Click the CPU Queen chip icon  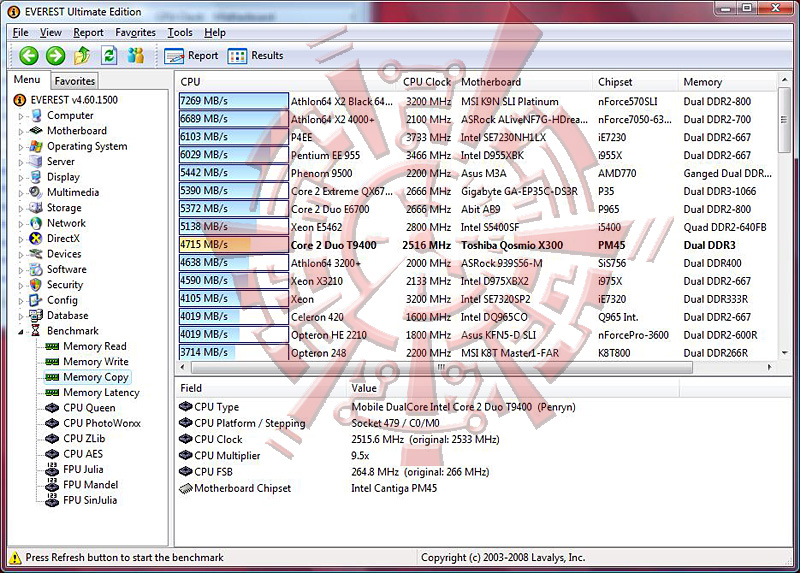click(x=52, y=408)
